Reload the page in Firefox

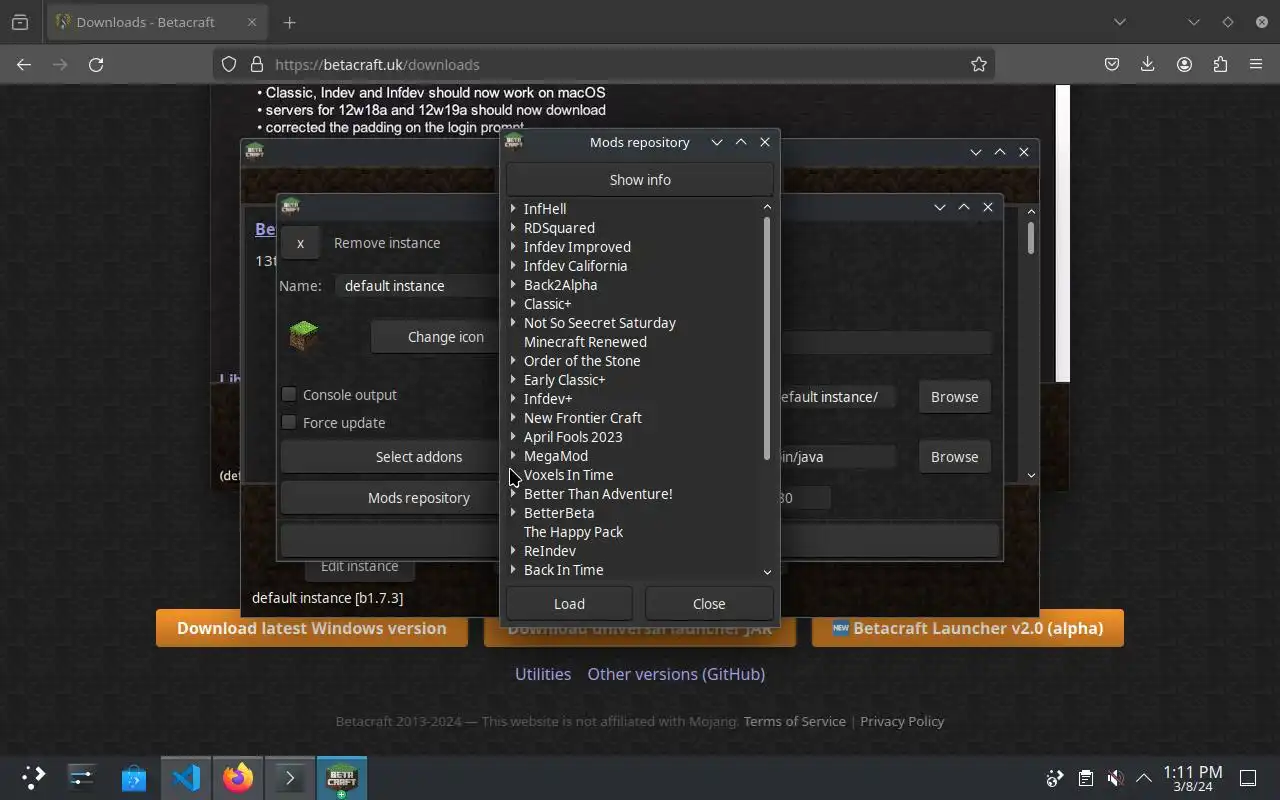96,64
